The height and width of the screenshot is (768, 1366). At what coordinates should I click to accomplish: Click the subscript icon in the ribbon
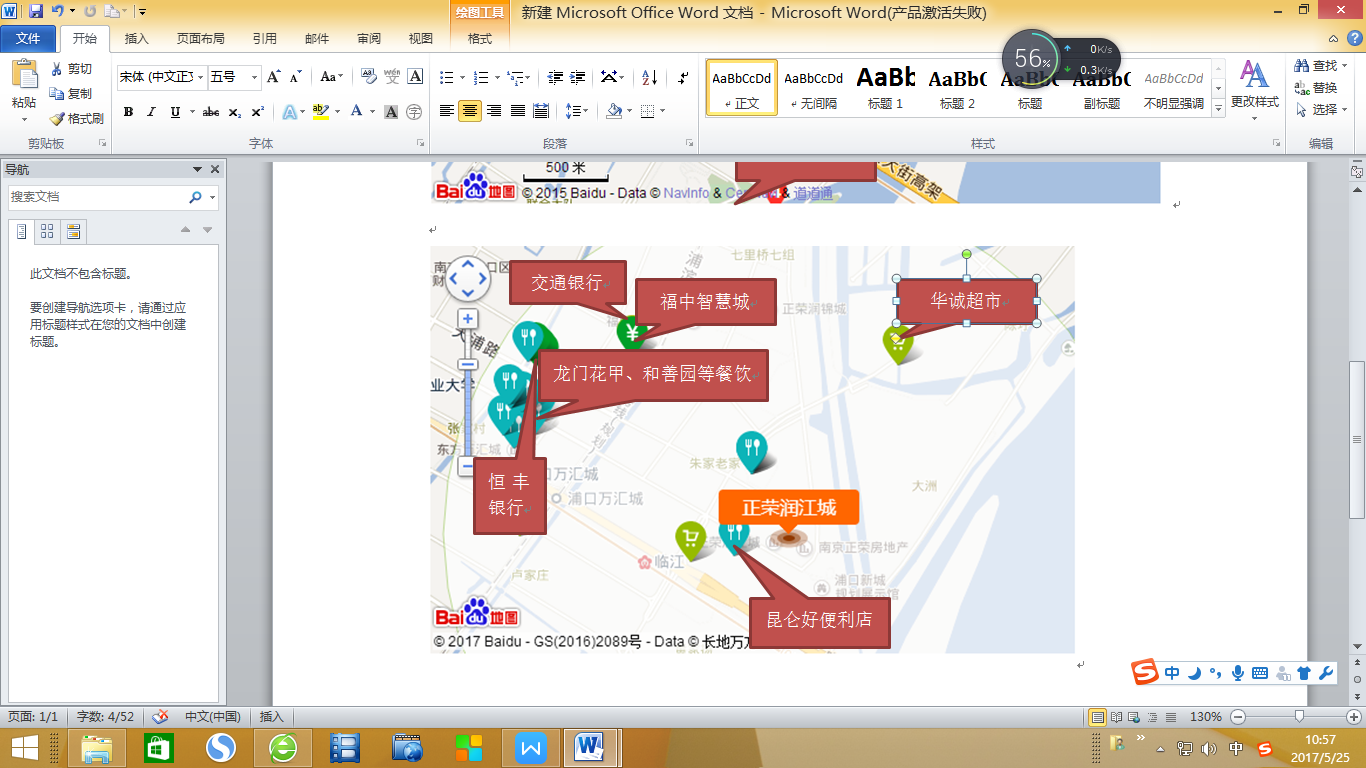point(235,112)
